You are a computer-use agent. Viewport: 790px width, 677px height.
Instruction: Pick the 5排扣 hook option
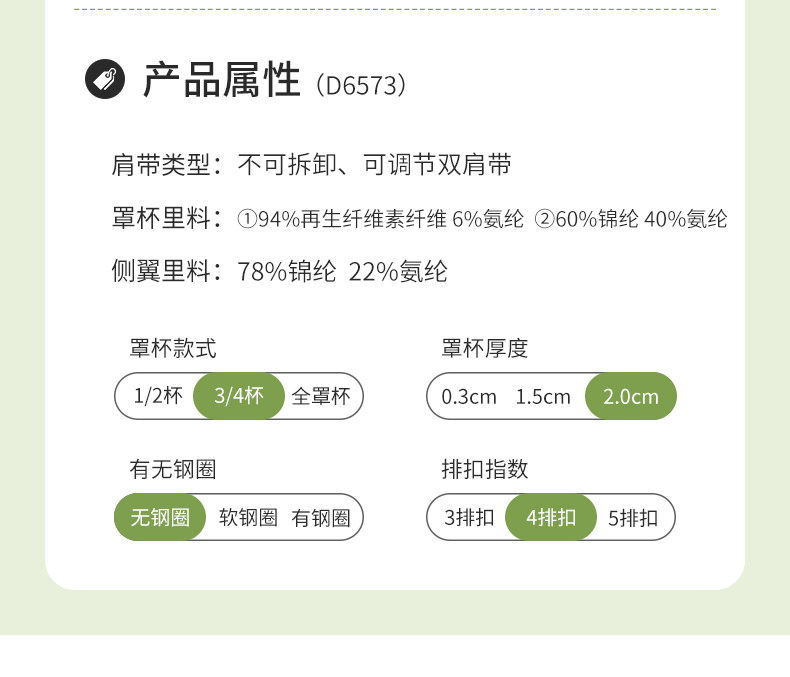(x=633, y=518)
